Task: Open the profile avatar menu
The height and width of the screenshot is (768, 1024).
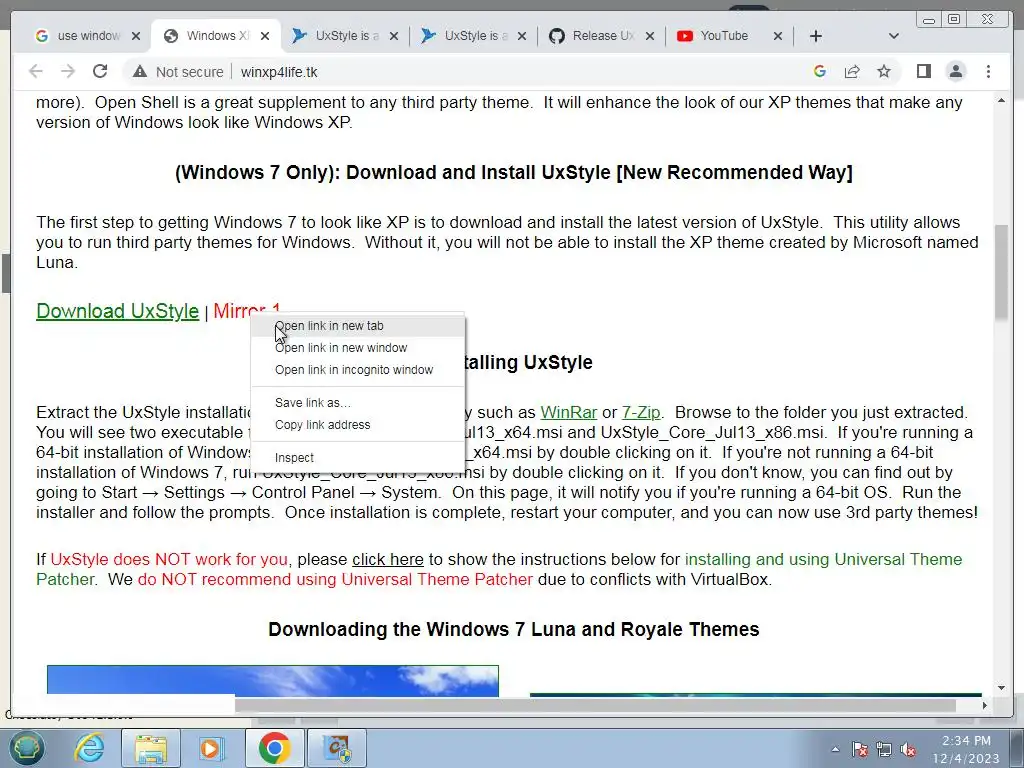Action: (956, 71)
